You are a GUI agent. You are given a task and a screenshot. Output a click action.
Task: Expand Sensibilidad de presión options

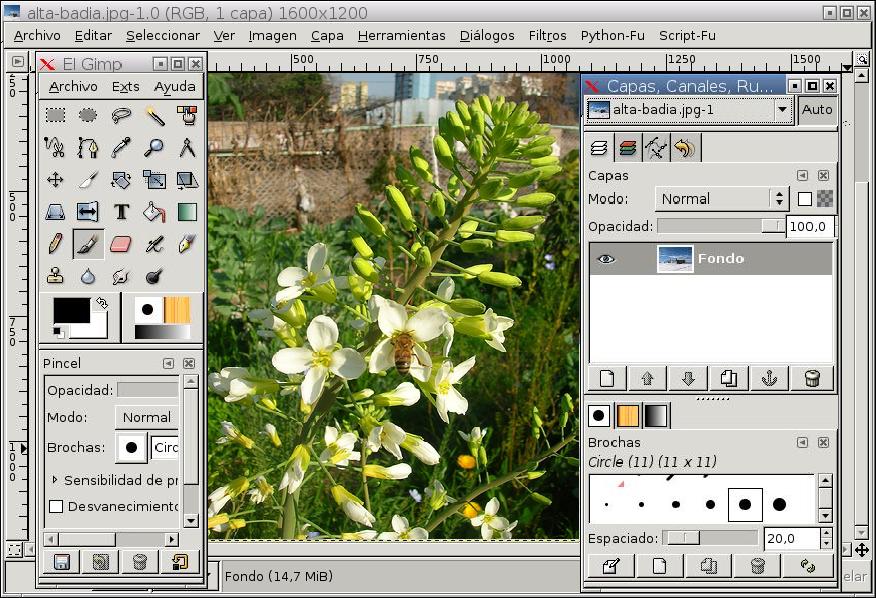54,480
